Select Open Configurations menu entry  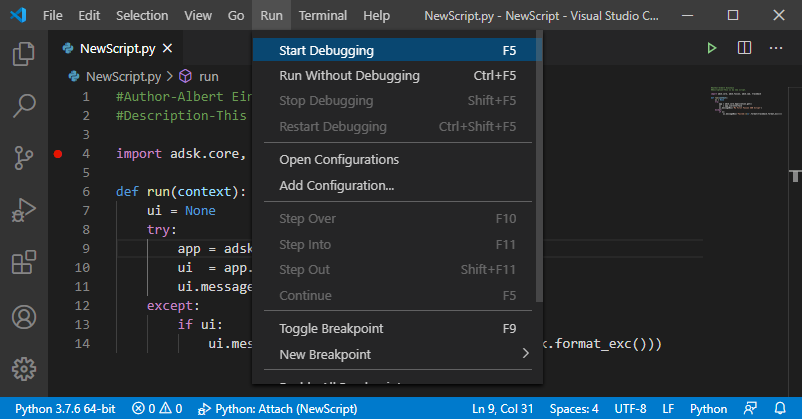click(397, 160)
